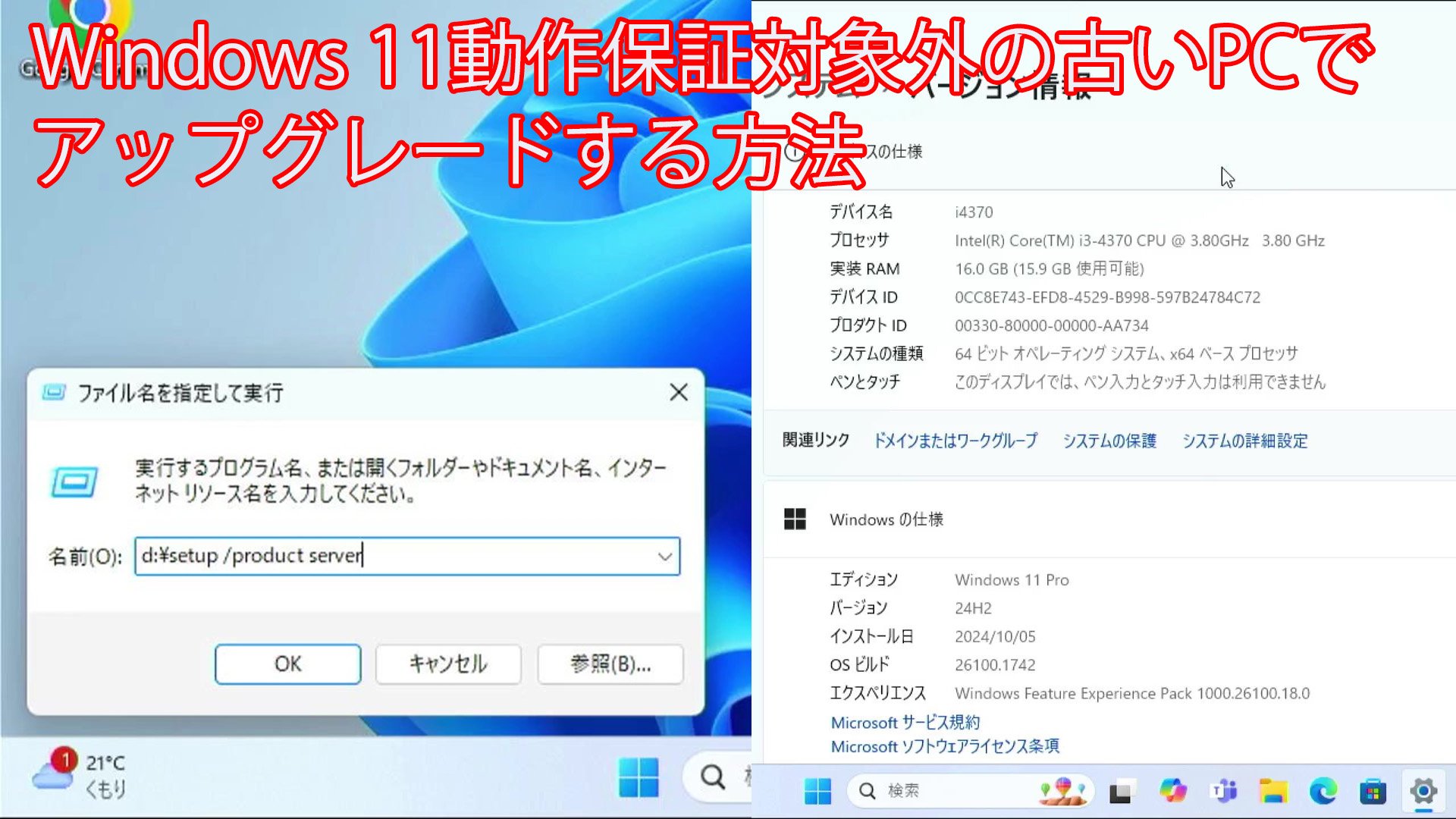Screen dimensions: 1456x819
Task: Launch Microsoft Edge from the taskbar
Action: [1323, 792]
